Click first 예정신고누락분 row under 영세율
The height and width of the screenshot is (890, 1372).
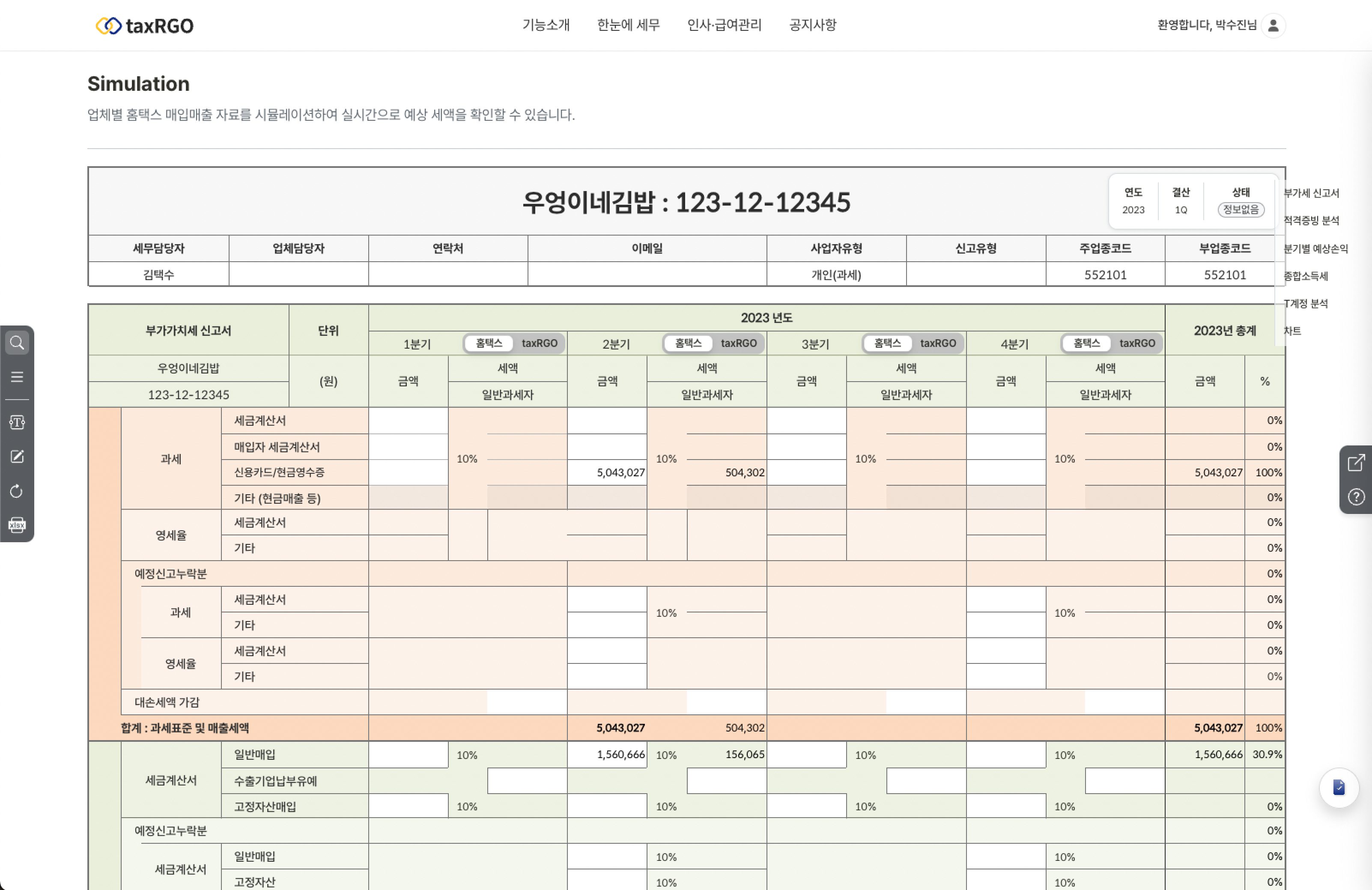pos(170,573)
